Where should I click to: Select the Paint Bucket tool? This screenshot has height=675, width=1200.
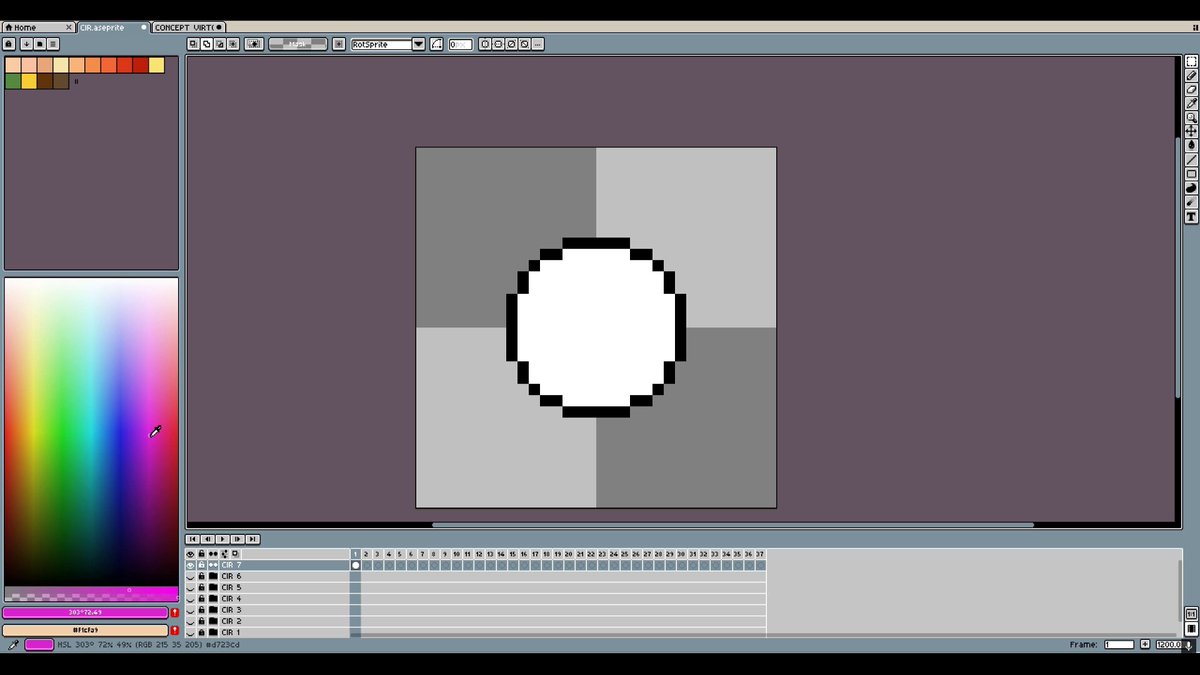coord(1191,145)
